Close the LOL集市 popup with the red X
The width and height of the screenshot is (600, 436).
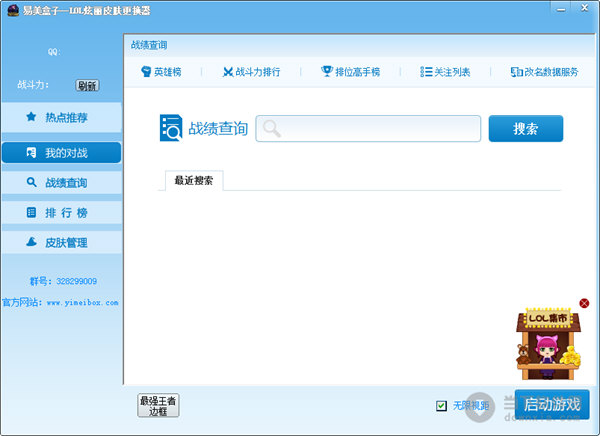[x=584, y=303]
